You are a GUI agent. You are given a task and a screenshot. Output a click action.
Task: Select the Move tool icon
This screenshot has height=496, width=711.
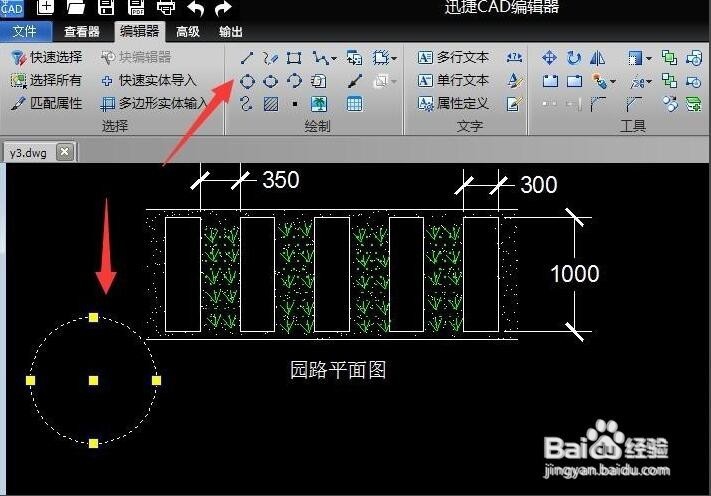549,58
